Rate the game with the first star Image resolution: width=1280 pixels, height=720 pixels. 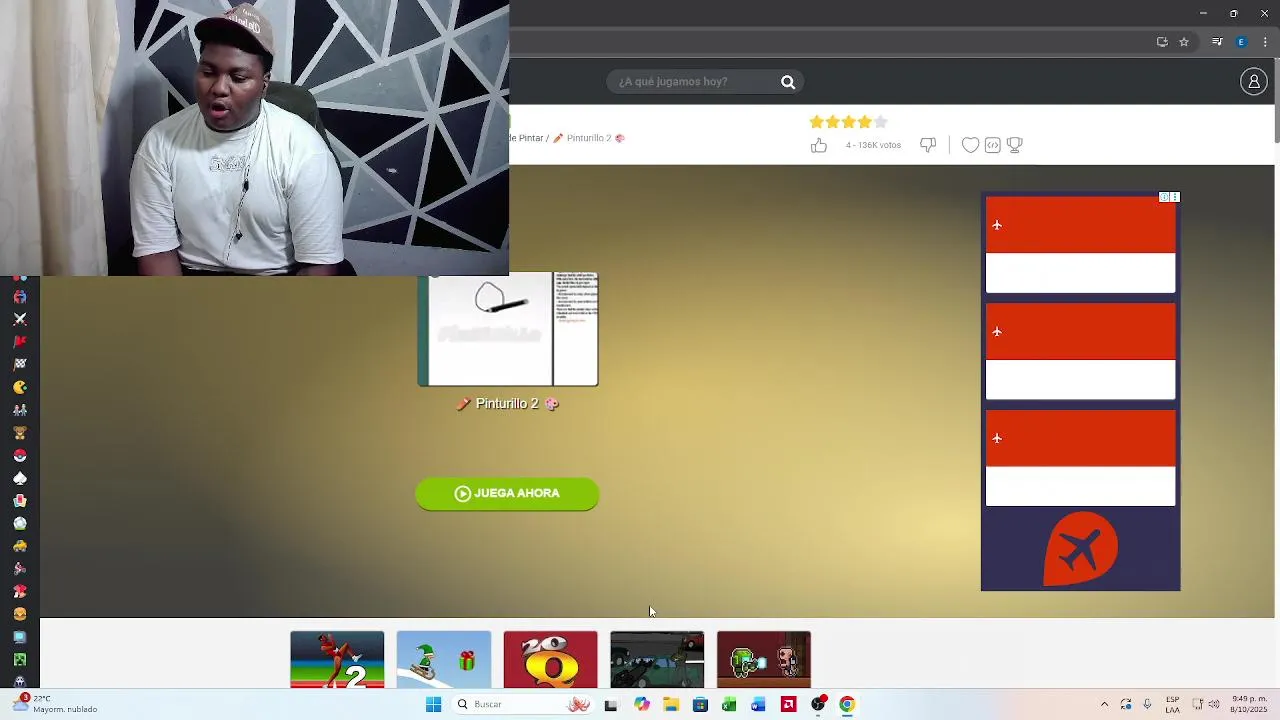coord(816,122)
